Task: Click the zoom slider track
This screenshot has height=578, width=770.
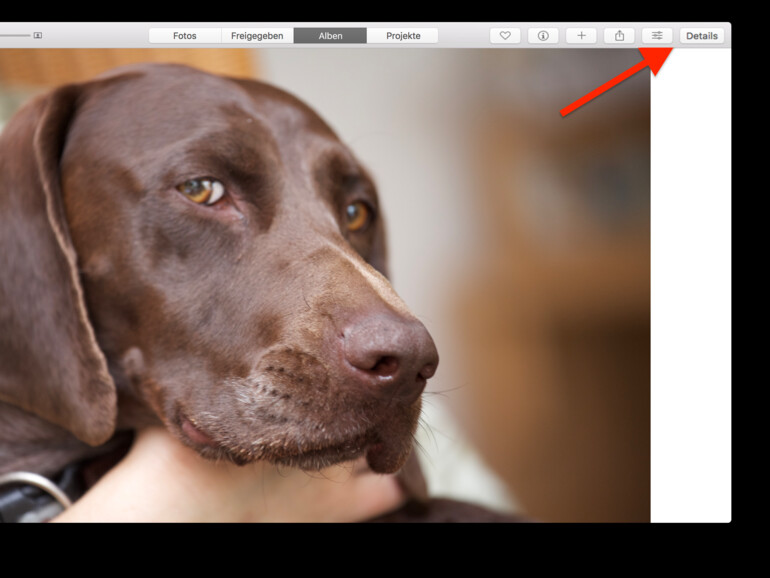Action: pos(15,35)
